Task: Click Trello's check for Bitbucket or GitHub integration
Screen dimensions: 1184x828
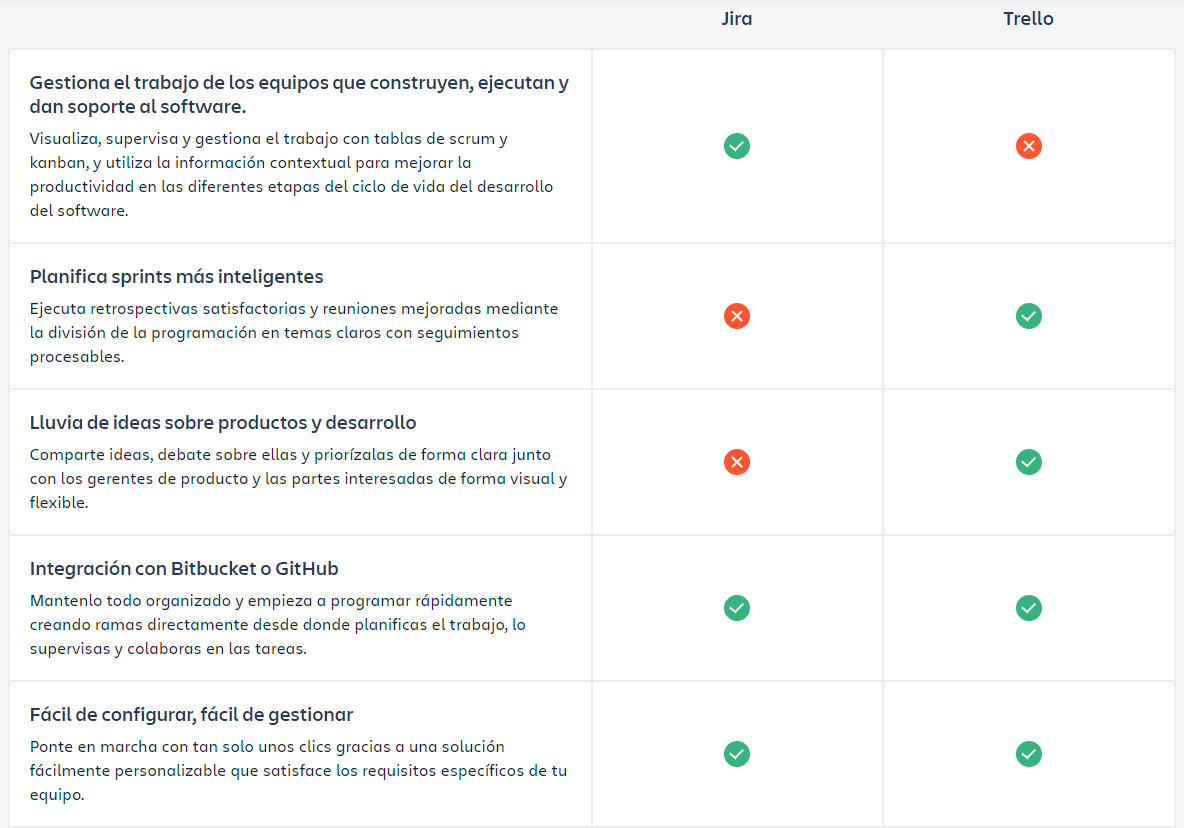Action: [1028, 608]
